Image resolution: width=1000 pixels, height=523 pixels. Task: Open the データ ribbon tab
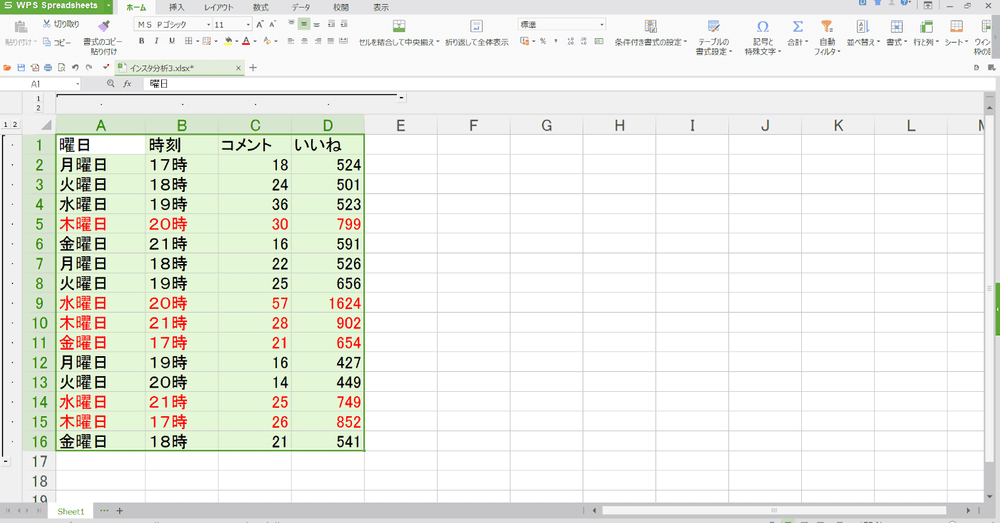click(x=300, y=7)
